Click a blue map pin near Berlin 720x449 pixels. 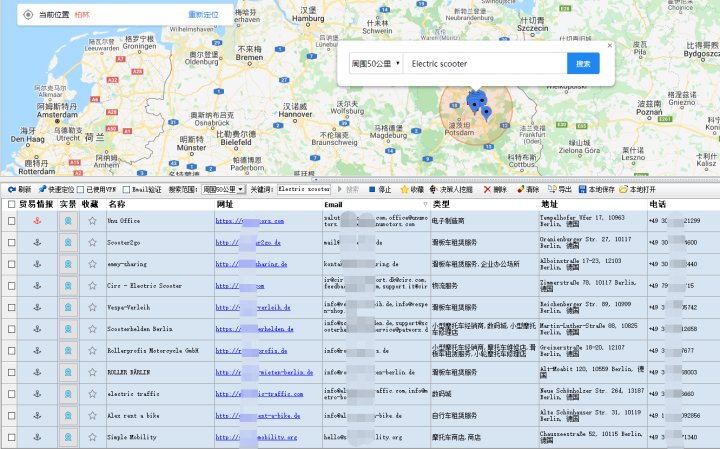[486, 113]
